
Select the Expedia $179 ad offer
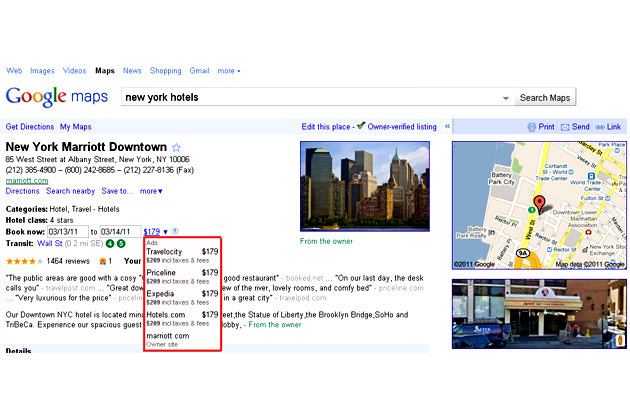[182, 297]
